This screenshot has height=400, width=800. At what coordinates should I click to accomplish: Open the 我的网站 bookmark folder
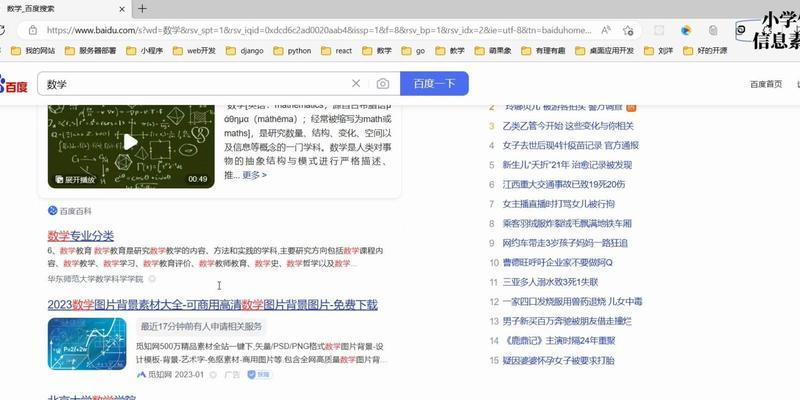pos(33,51)
